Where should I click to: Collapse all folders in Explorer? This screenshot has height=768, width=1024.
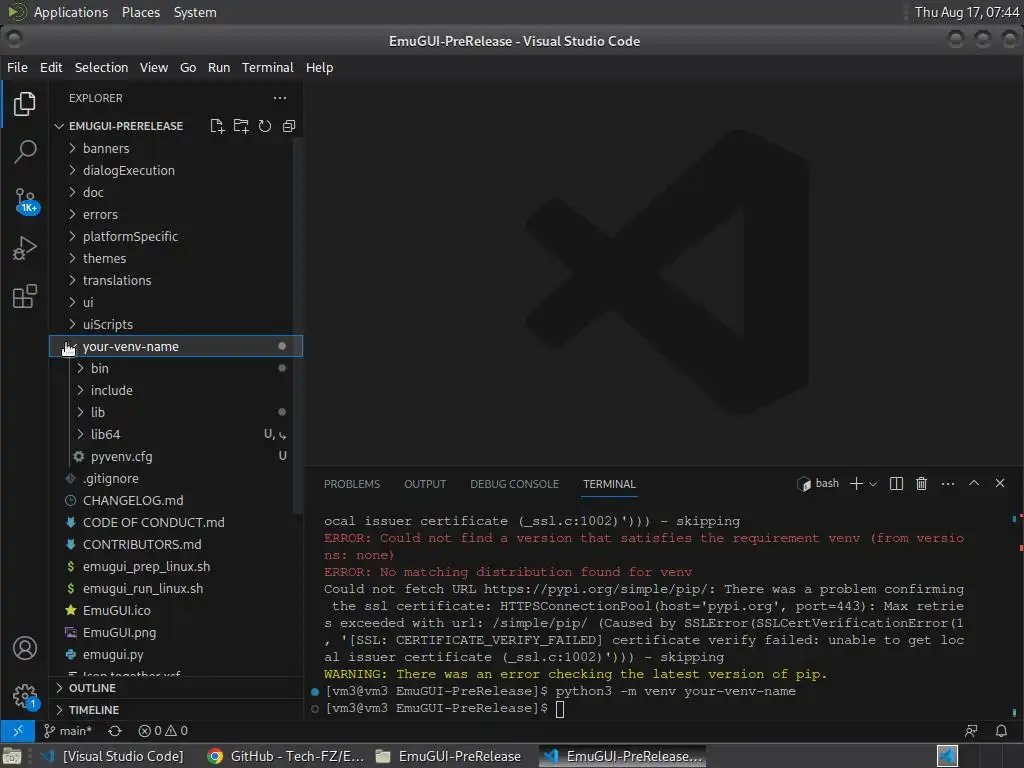[x=289, y=126]
